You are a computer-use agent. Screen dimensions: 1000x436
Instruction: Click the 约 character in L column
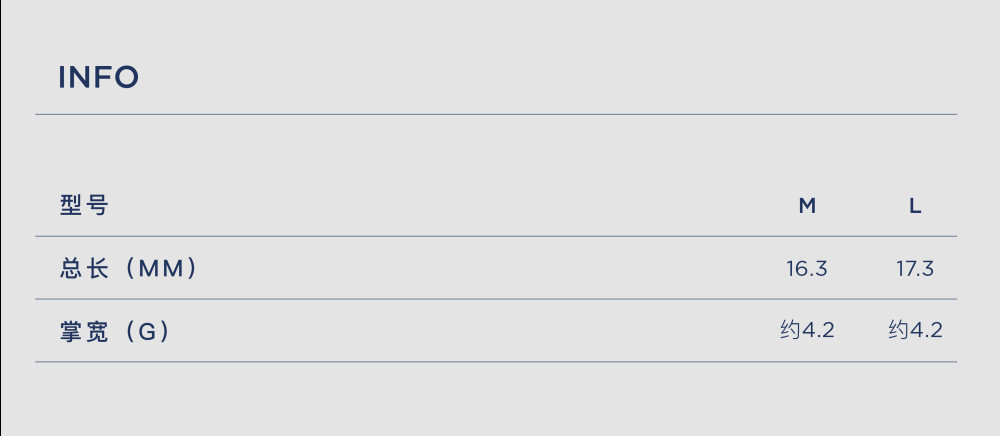[899, 330]
